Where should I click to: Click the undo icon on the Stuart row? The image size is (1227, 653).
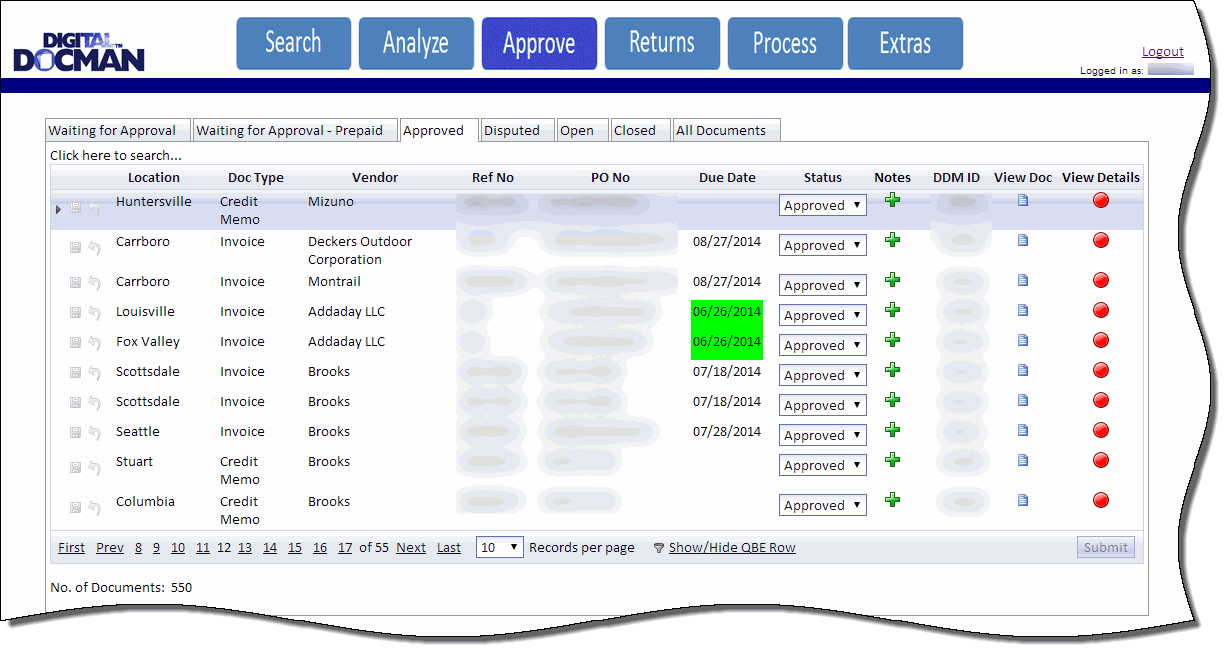click(94, 467)
